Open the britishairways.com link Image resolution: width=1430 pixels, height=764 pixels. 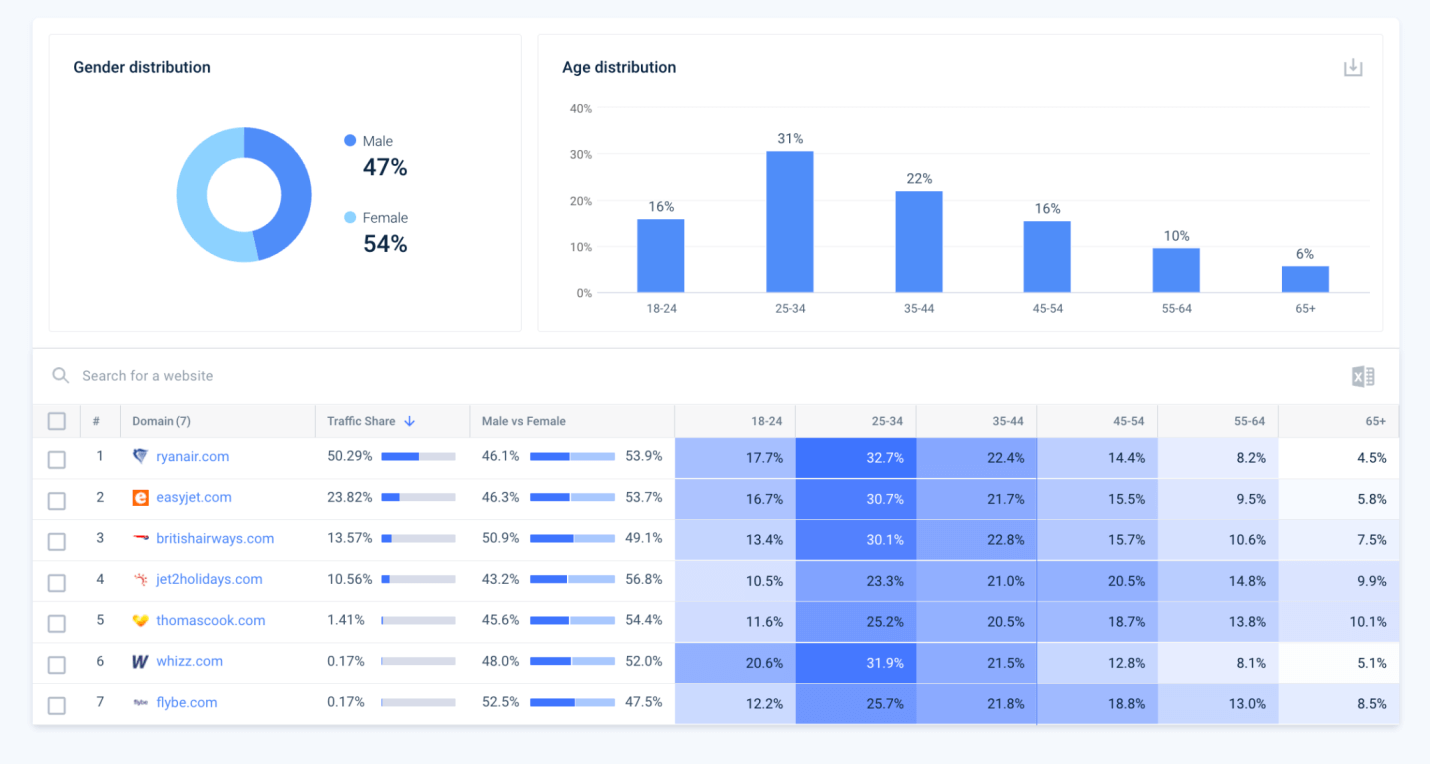coord(215,538)
